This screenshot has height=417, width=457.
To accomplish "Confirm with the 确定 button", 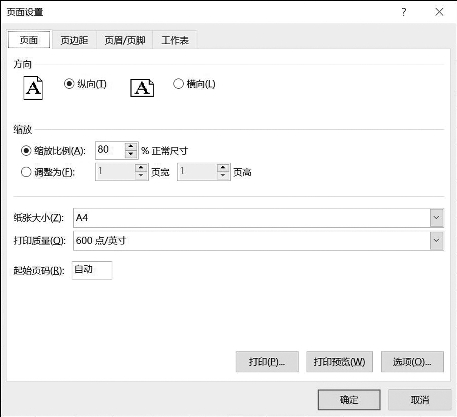I will click(349, 400).
